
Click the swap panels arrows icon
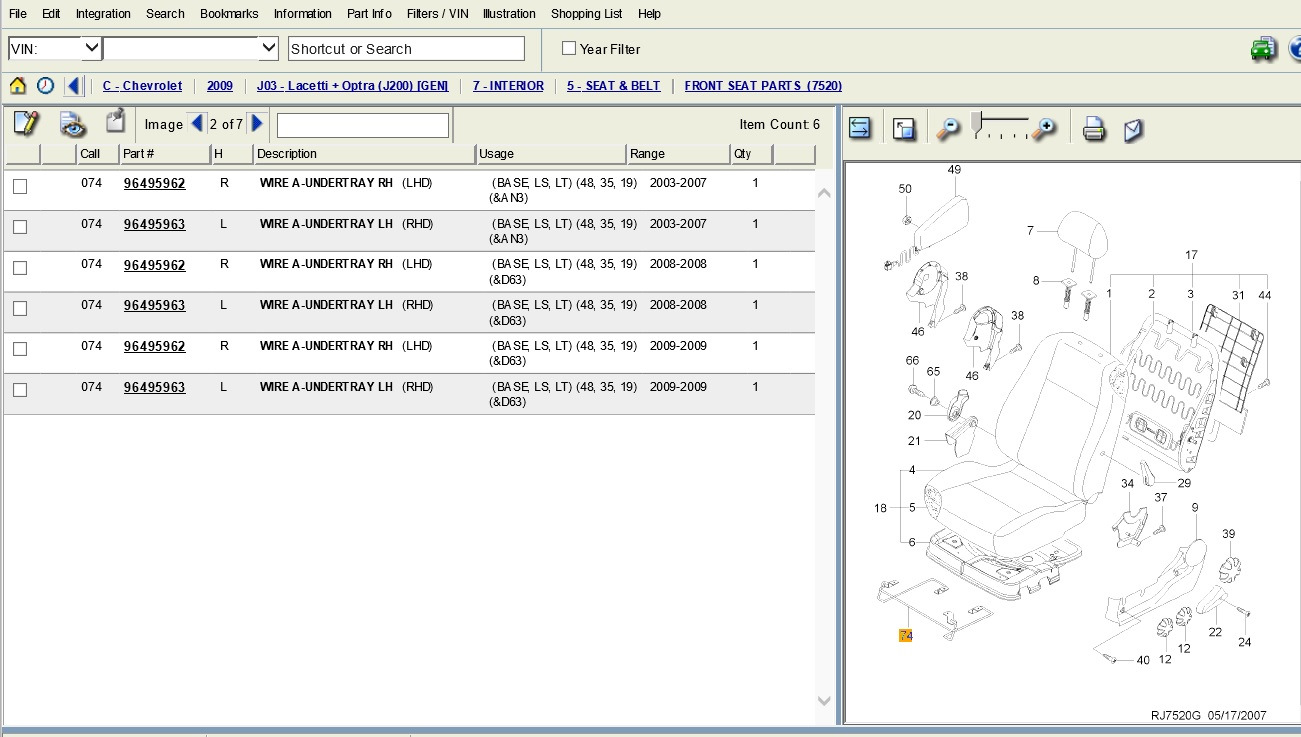(860, 128)
